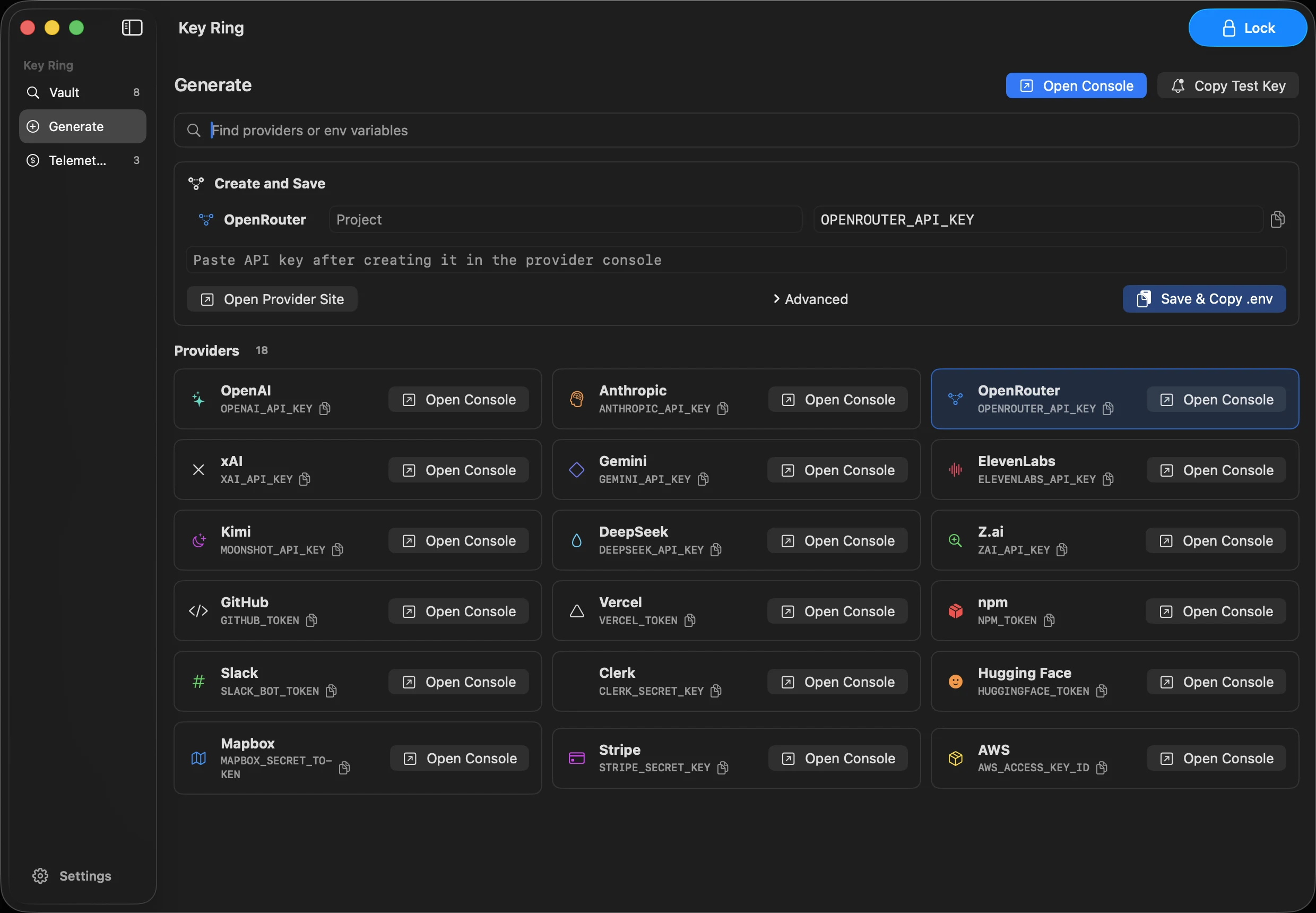The image size is (1316, 913).
Task: Copy the AWS_ACCESS_KEY_ID variable name
Action: [x=1102, y=768]
